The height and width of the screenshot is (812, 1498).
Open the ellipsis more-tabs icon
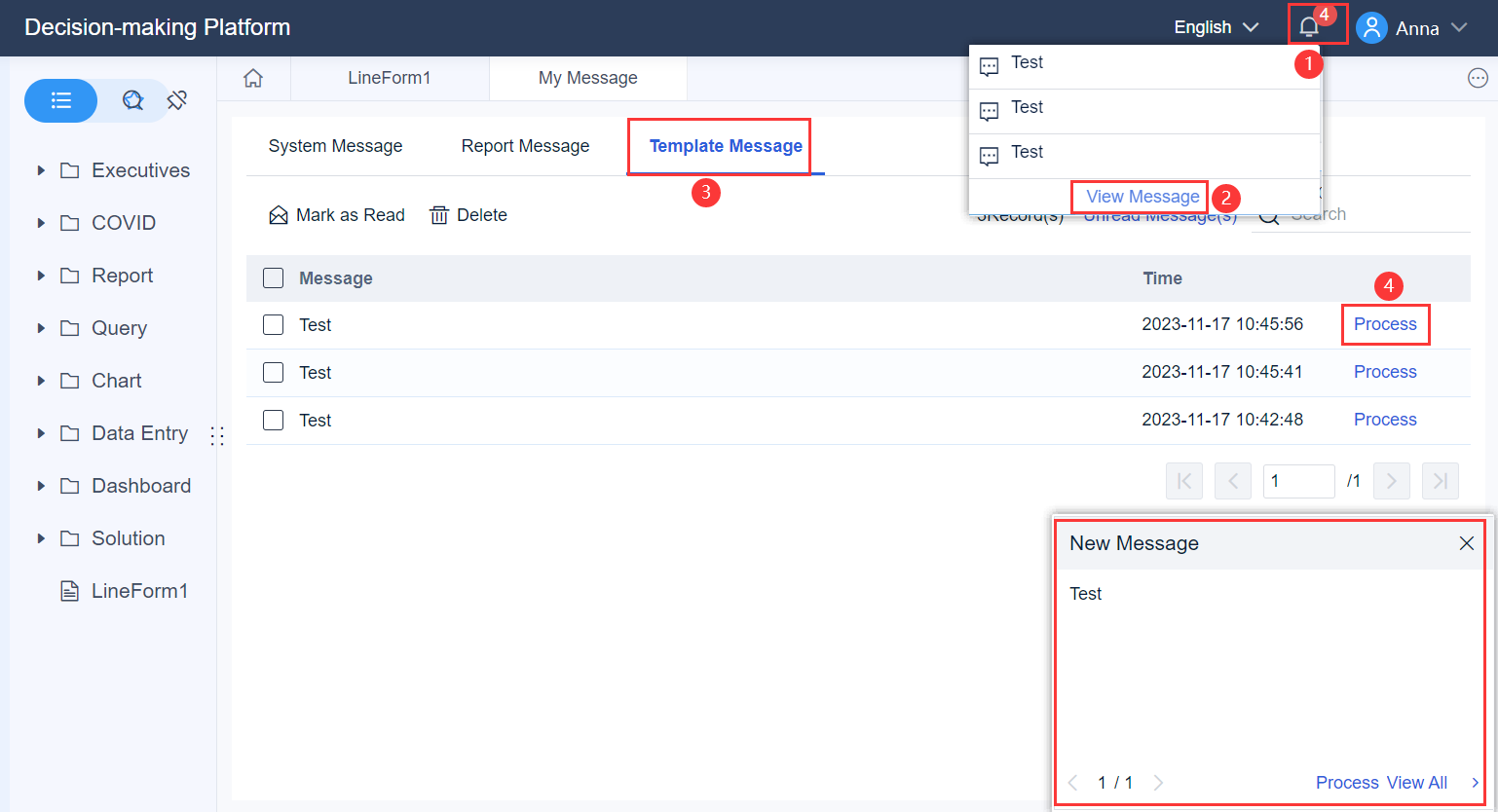tap(1478, 78)
